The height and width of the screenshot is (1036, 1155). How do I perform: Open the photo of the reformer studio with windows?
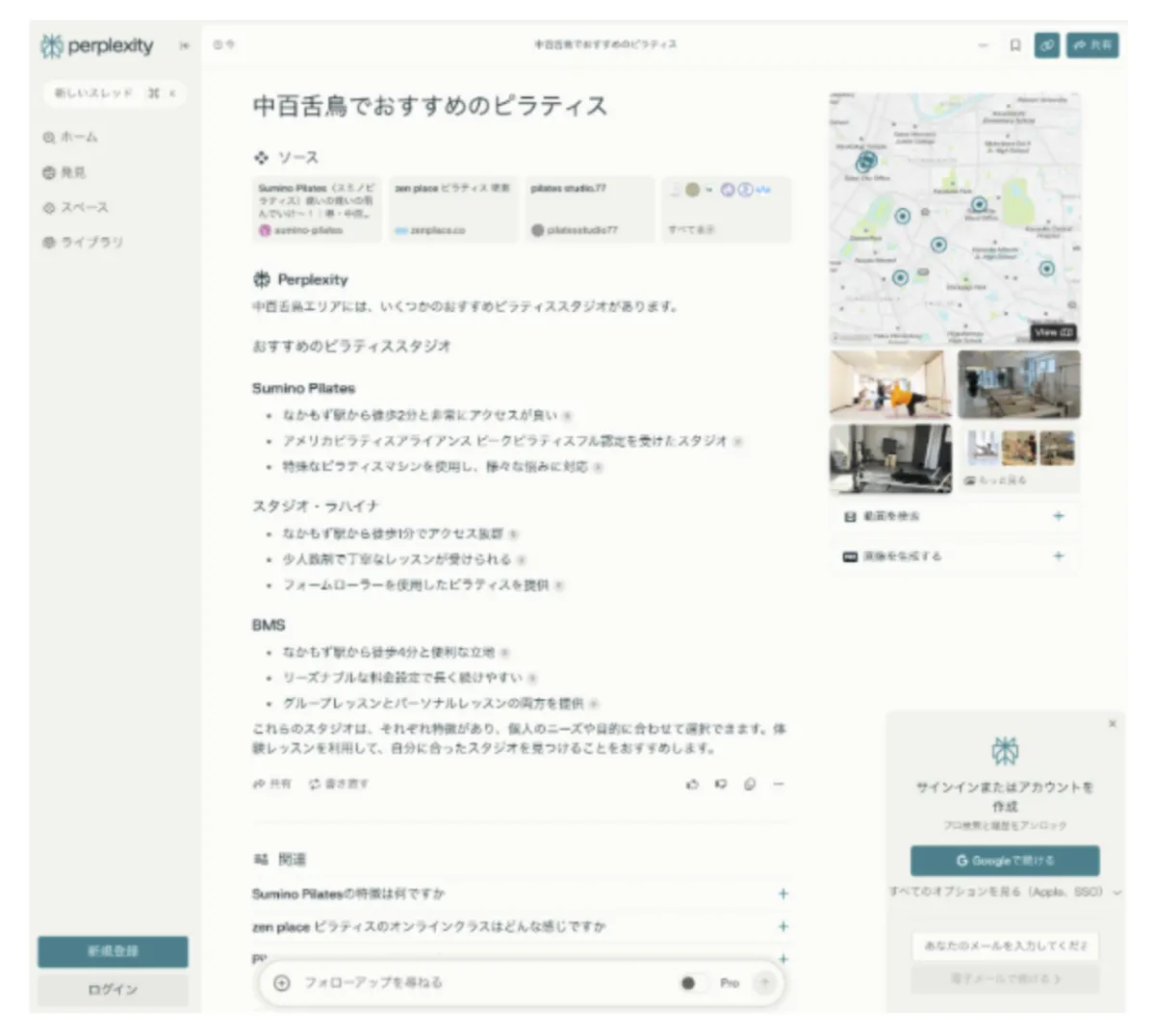1019,384
